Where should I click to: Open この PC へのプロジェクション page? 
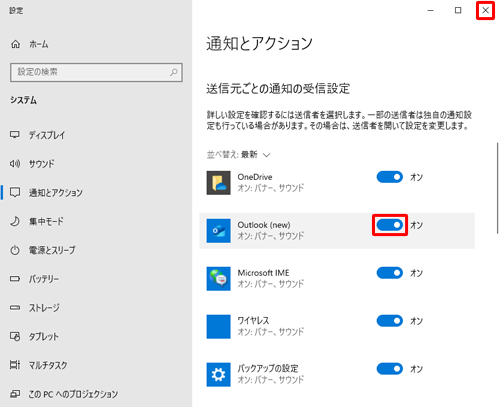(73, 394)
